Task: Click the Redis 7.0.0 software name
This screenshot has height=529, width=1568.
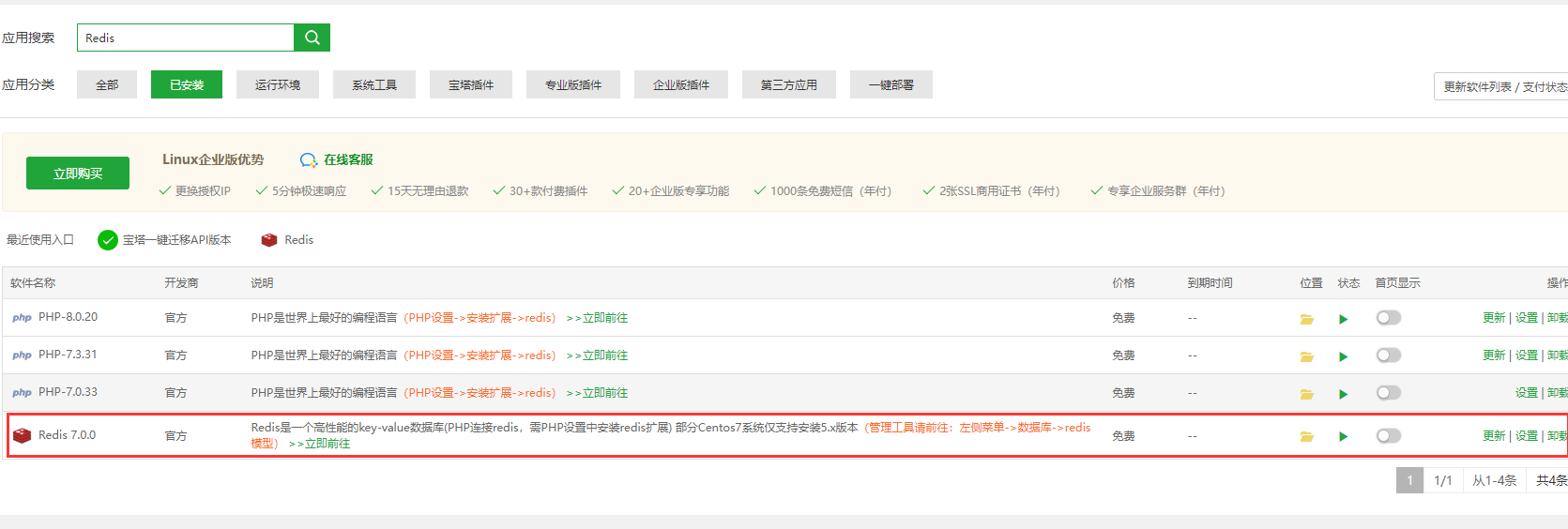Action: pos(67,435)
